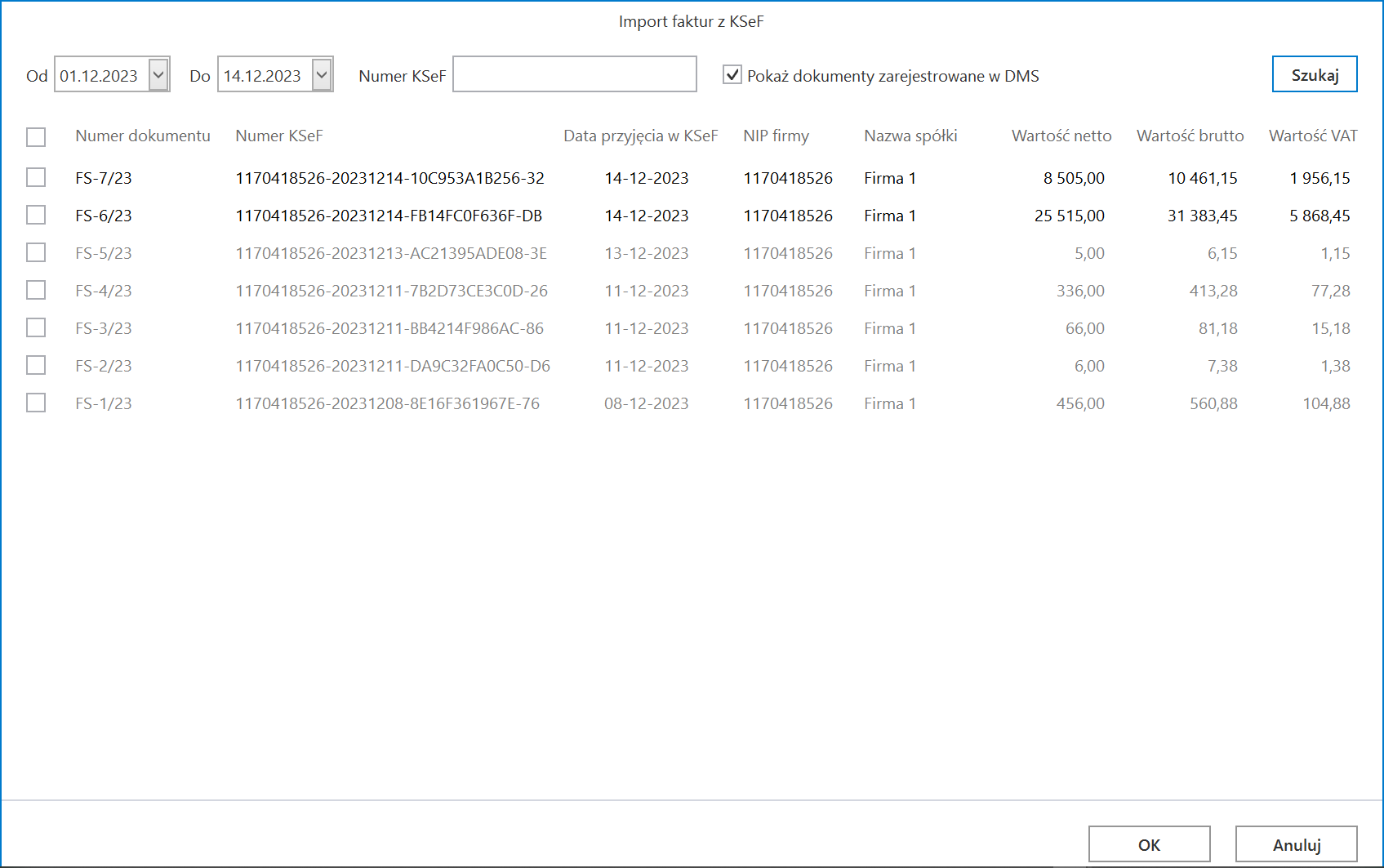This screenshot has width=1384, height=868.
Task: Click the date 13-12-2023
Action: (x=647, y=253)
